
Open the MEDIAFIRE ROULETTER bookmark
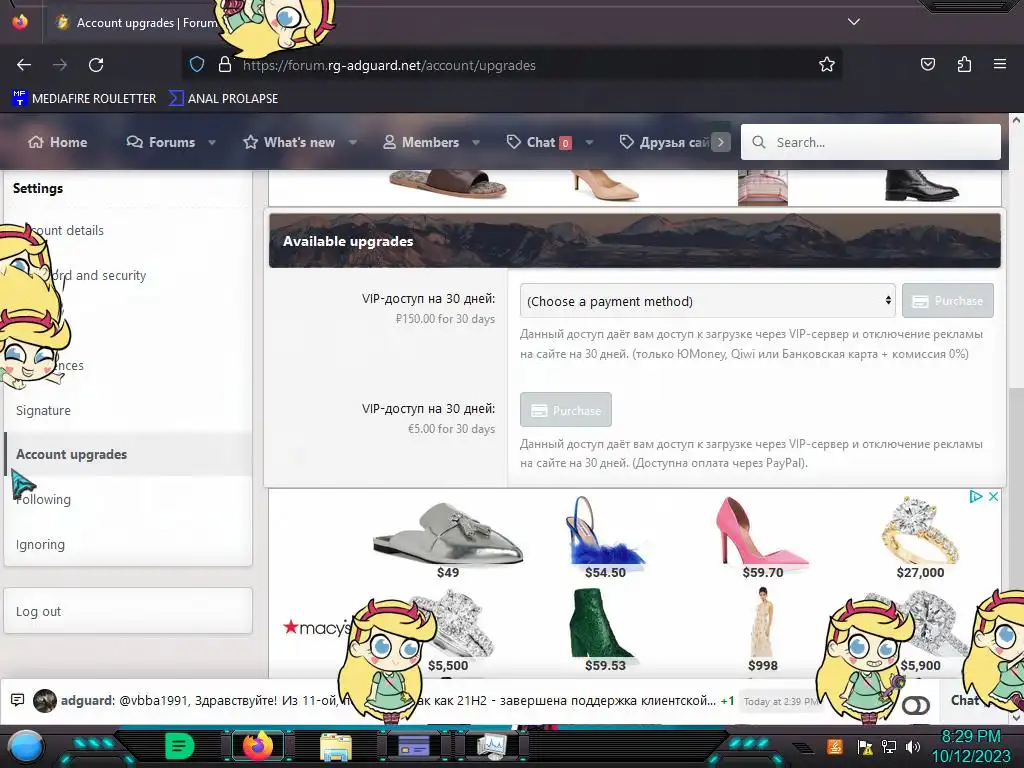[84, 99]
